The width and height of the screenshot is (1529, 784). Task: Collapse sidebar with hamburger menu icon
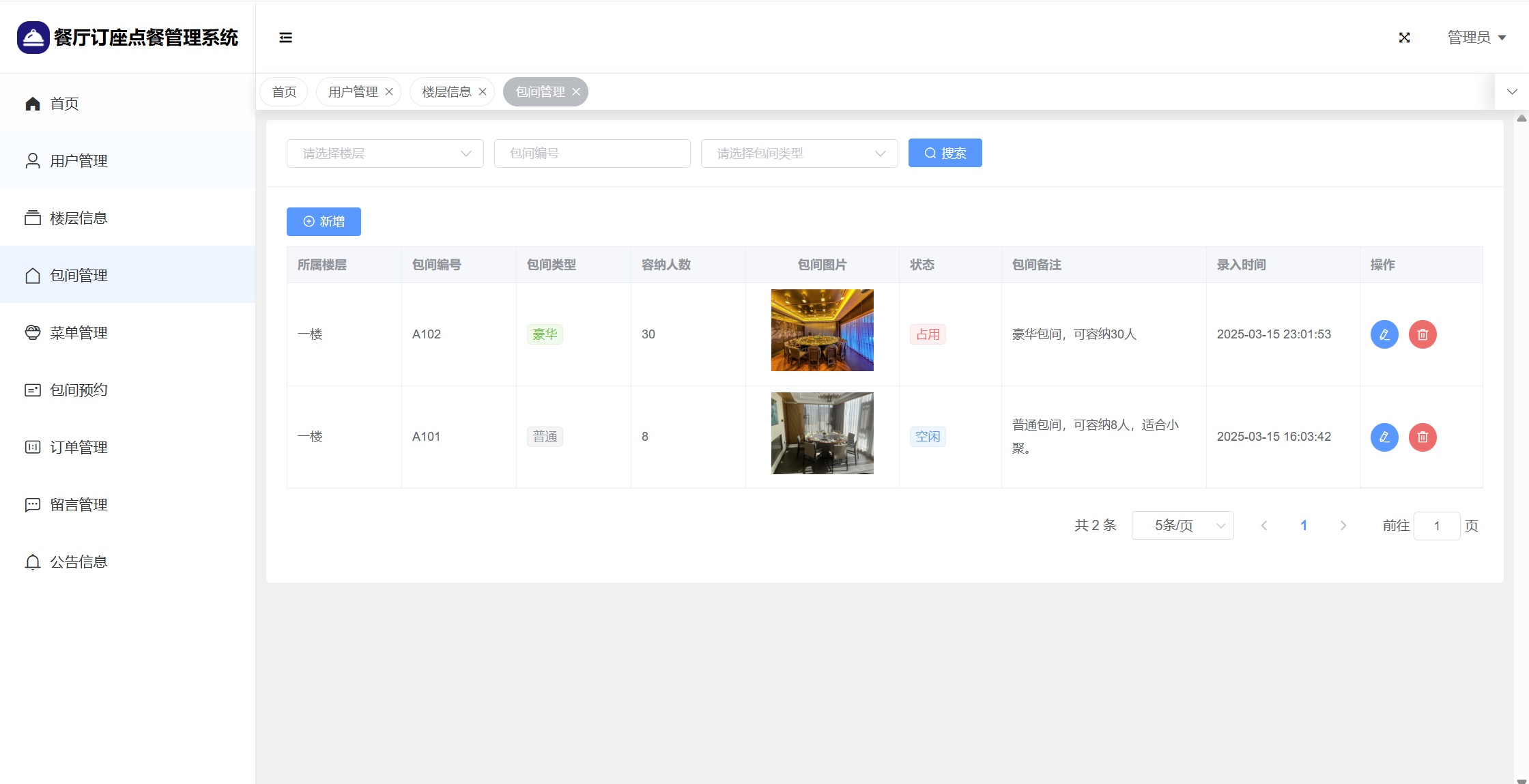pyautogui.click(x=285, y=38)
